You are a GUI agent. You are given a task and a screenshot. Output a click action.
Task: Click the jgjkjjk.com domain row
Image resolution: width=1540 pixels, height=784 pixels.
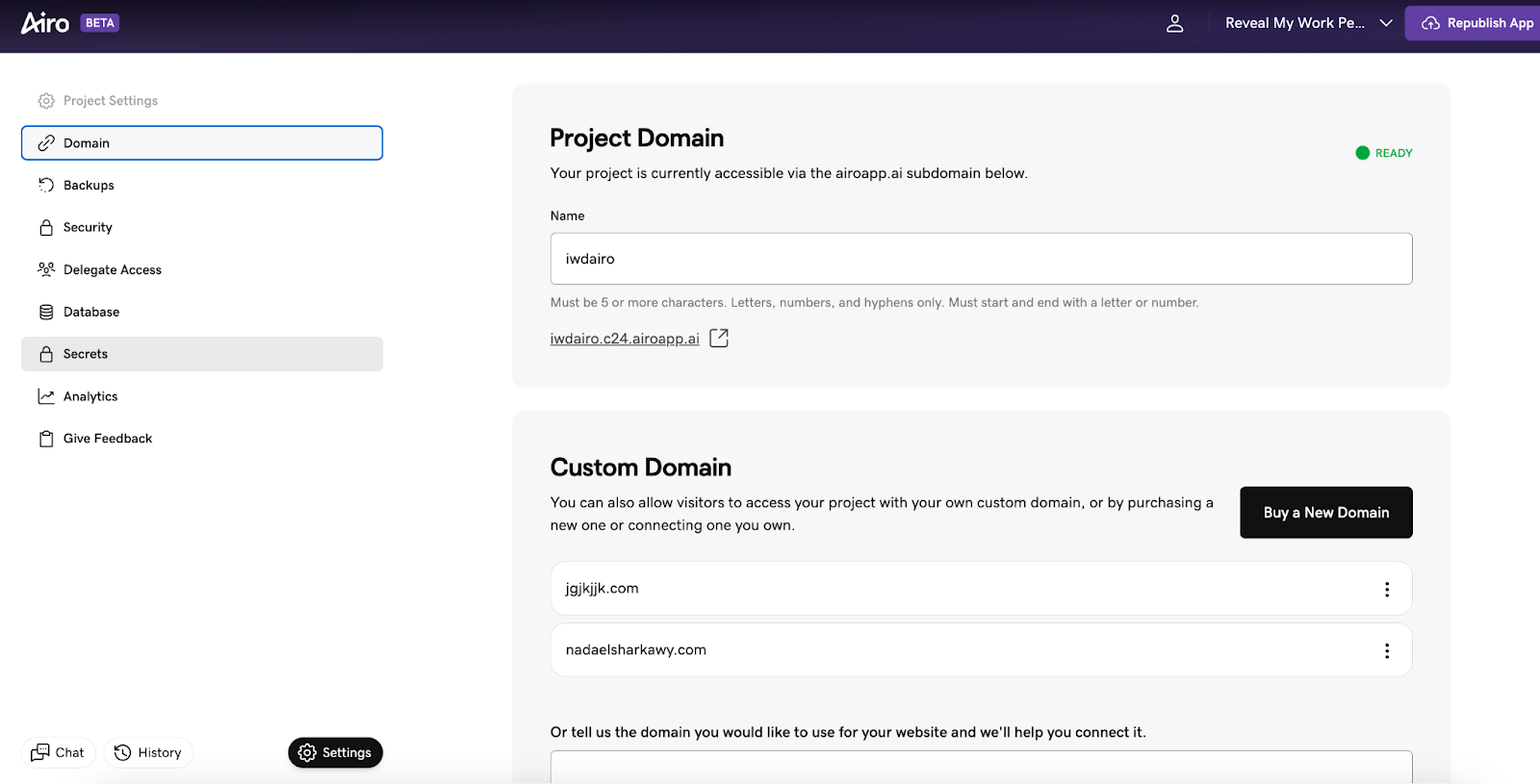[981, 589]
